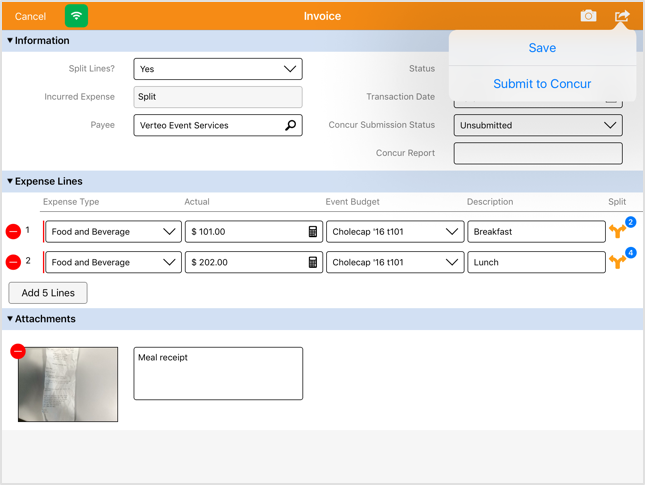Tap Cancel in the top bar

pos(30,16)
